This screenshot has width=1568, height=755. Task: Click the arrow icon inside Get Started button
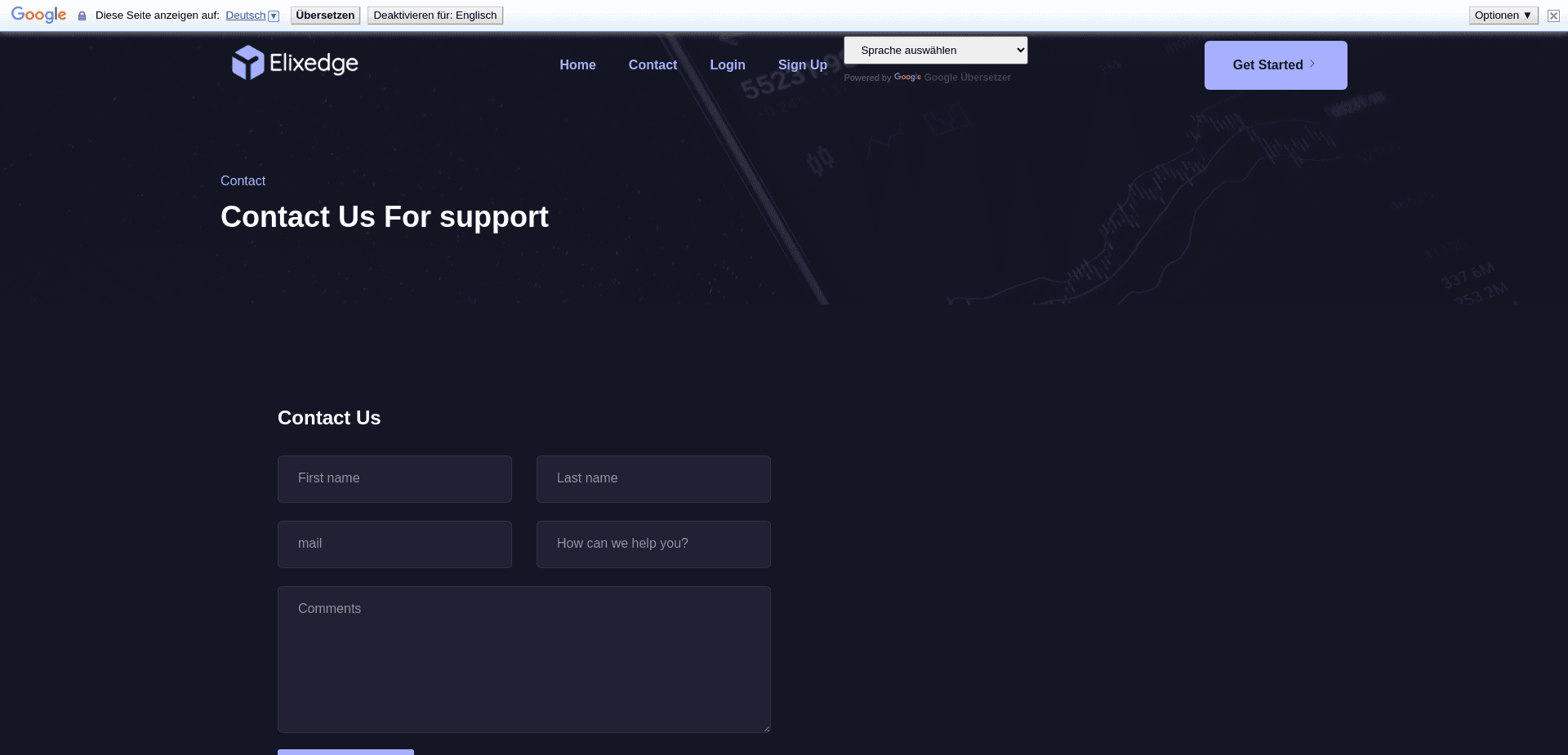[1312, 64]
